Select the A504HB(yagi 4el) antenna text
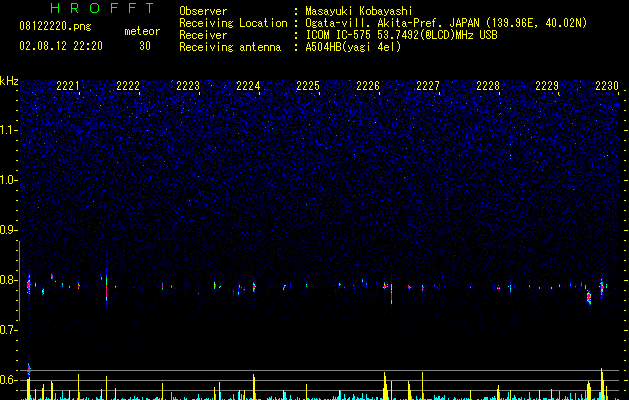629x400 pixels. pos(353,47)
